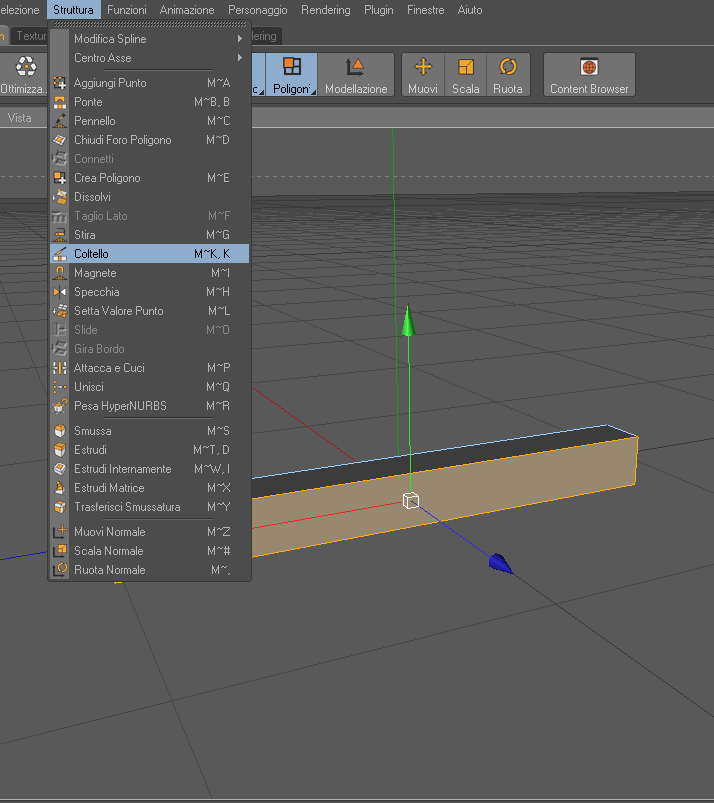Open Setta Valore Punto icon

(60, 311)
